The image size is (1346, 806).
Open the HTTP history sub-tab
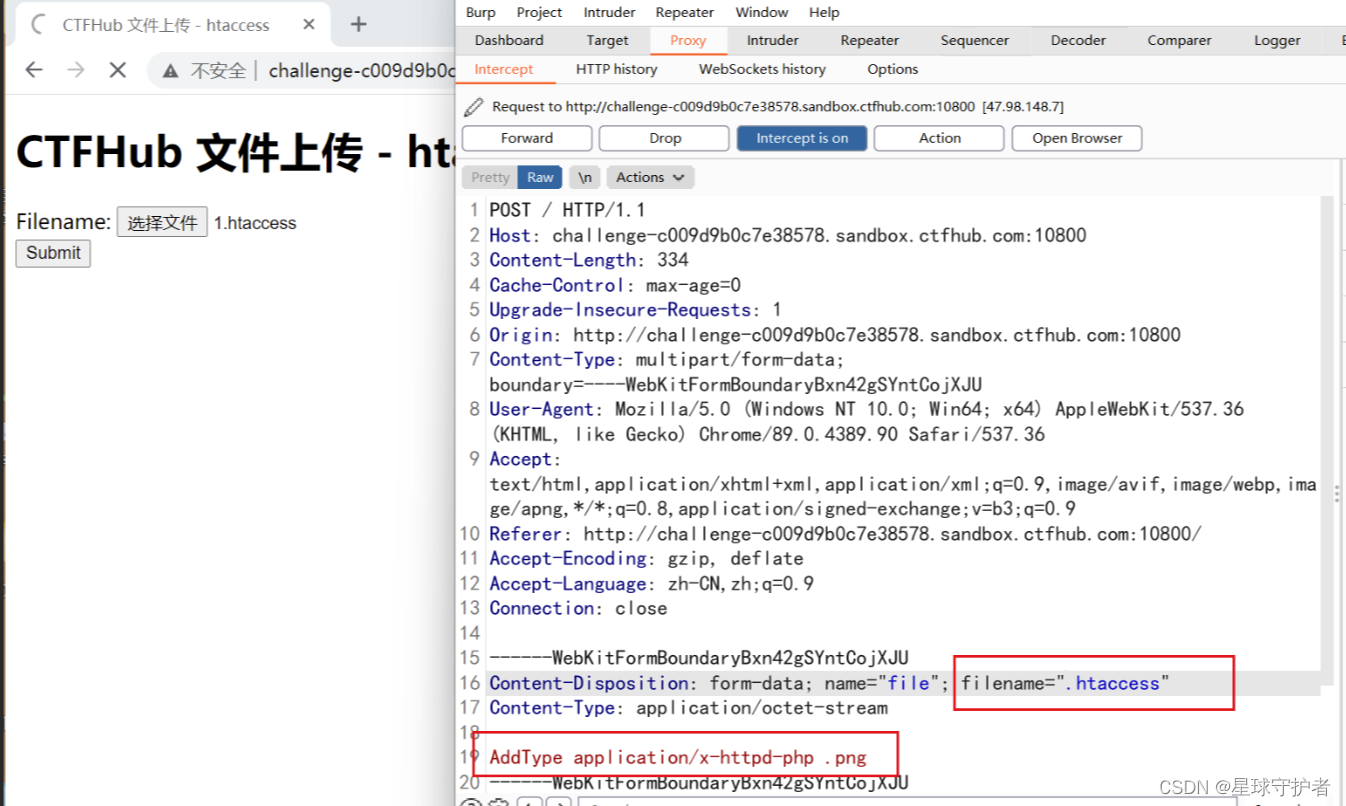pos(616,69)
